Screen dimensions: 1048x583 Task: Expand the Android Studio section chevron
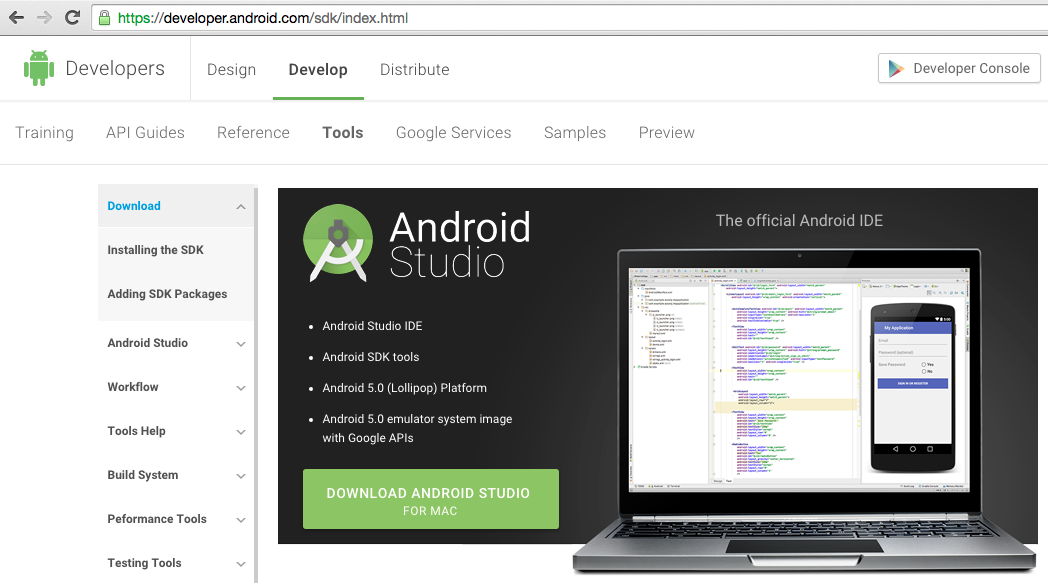[x=241, y=344]
